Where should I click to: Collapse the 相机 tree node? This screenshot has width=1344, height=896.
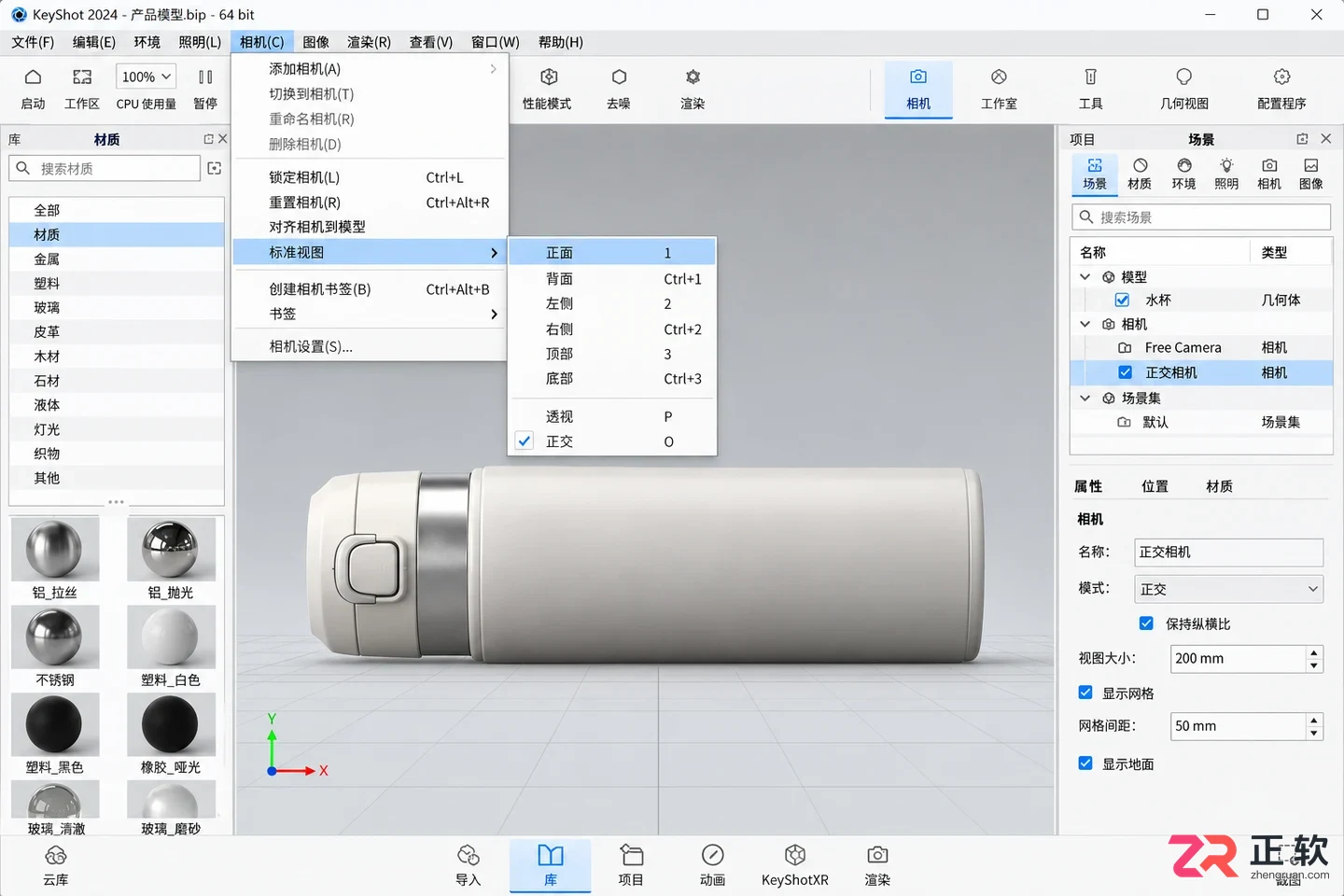coord(1085,324)
